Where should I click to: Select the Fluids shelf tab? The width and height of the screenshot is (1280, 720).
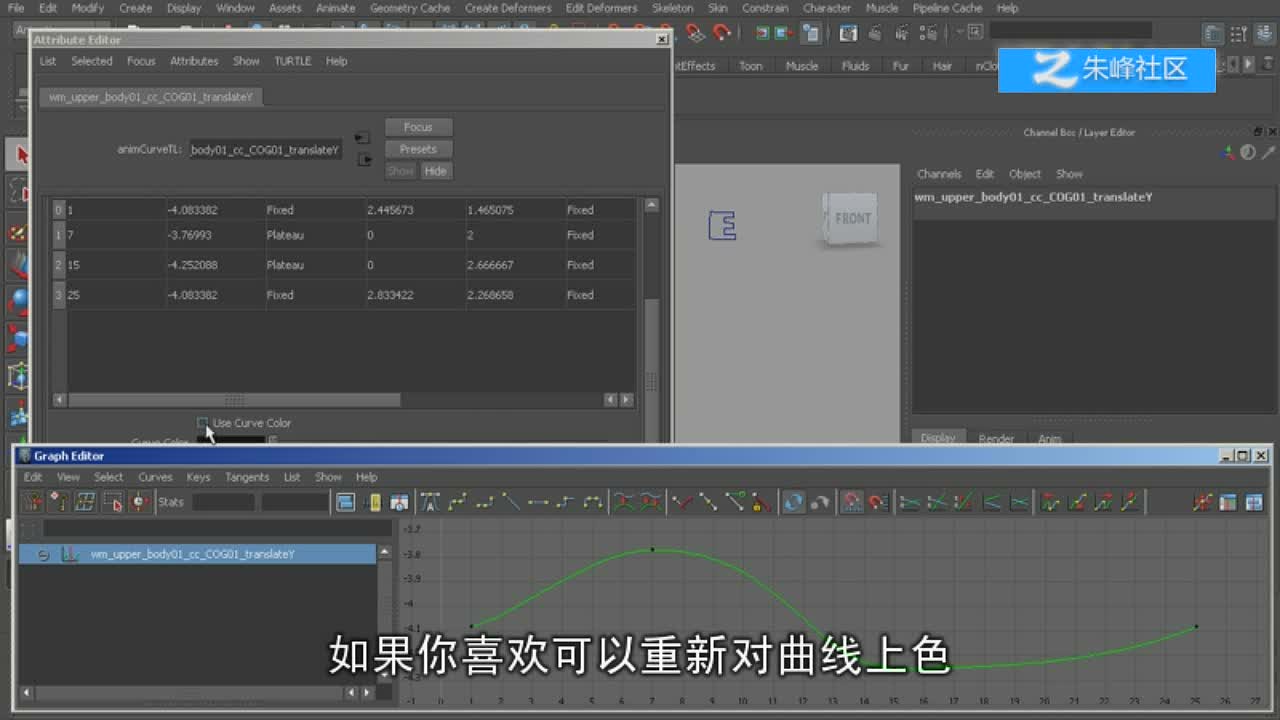855,66
